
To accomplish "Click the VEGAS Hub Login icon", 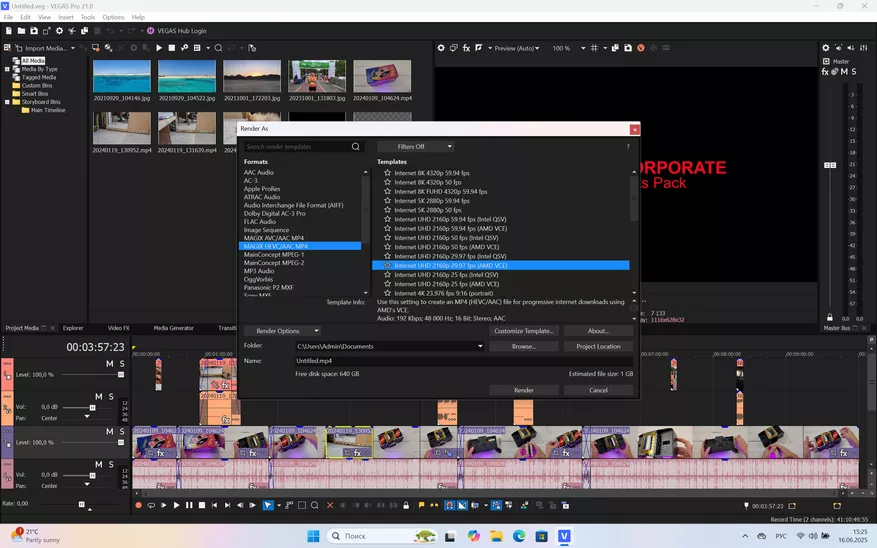I will click(151, 31).
